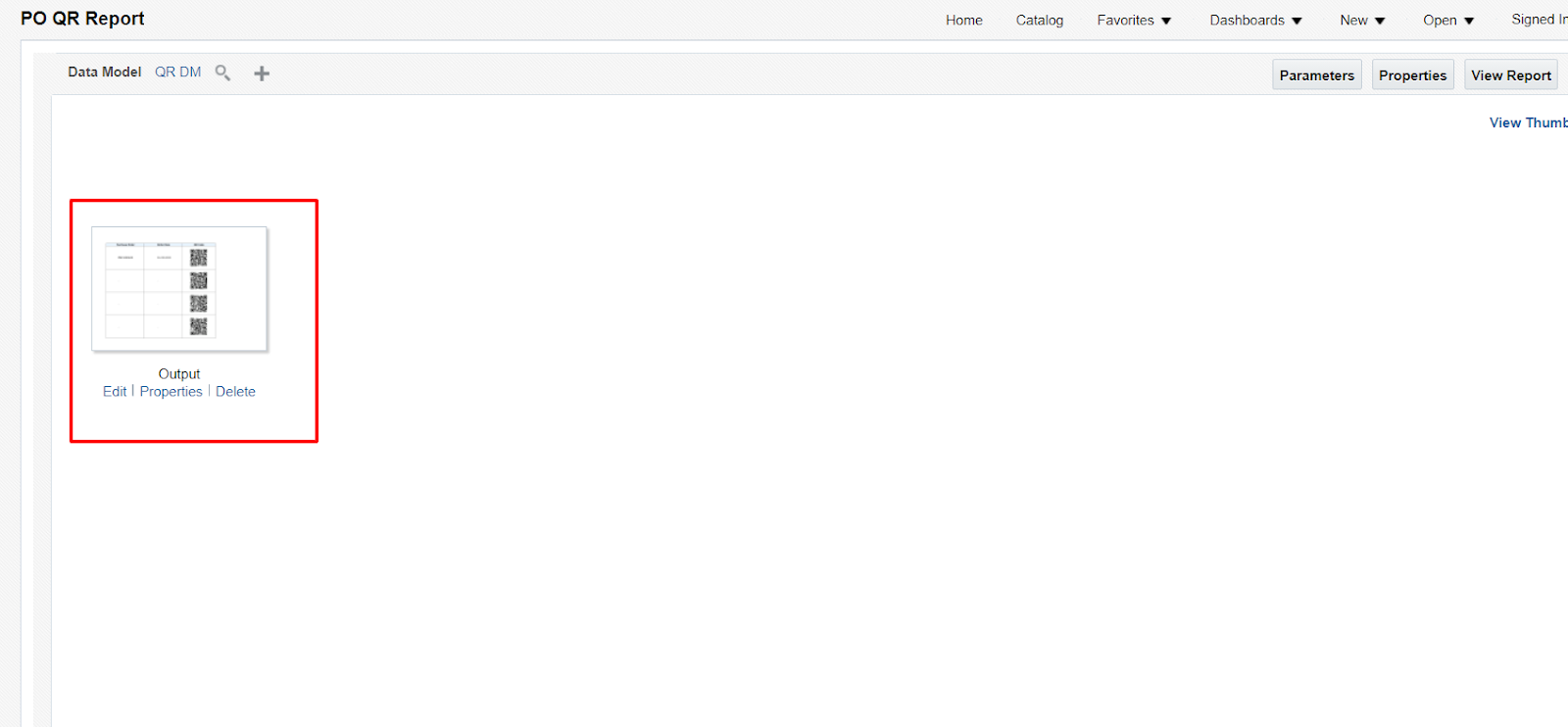Click the Data Model label
Viewport: 1568px width, 727px height.
point(104,72)
